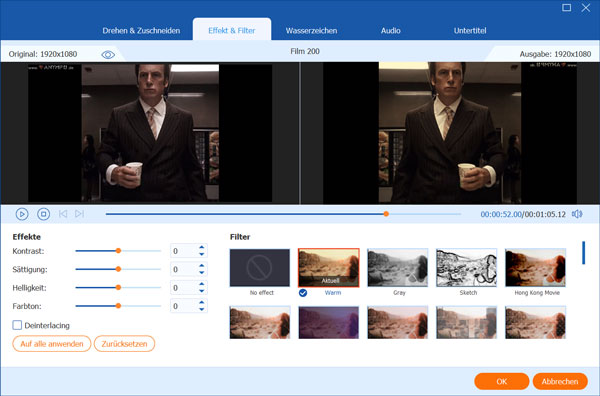
Task: Open the Drehen & Zuschneiden tab
Action: [x=141, y=31]
